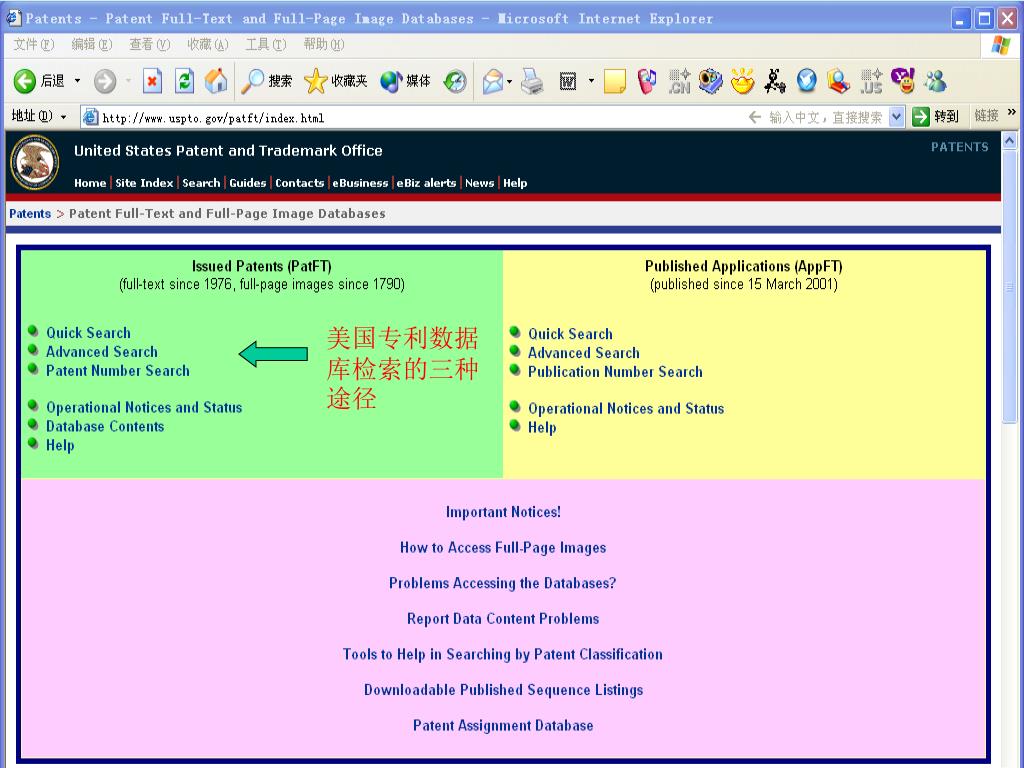Open the Search (搜索) magnifier button
1024x768 pixels.
[266, 81]
